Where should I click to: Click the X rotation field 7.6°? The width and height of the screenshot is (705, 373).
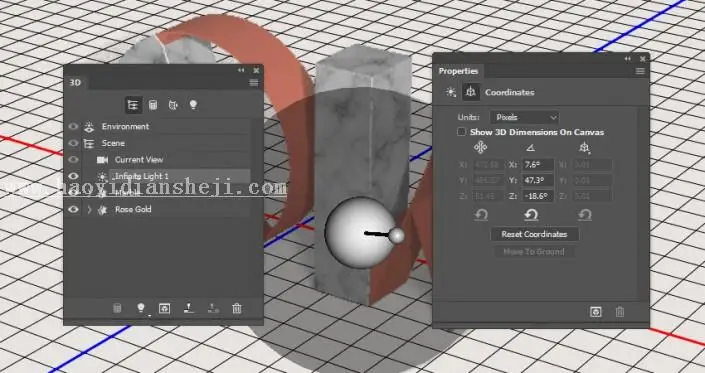(x=537, y=164)
